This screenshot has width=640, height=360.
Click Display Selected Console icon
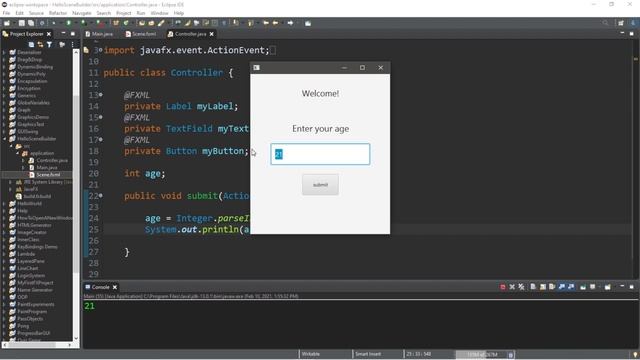(593, 287)
